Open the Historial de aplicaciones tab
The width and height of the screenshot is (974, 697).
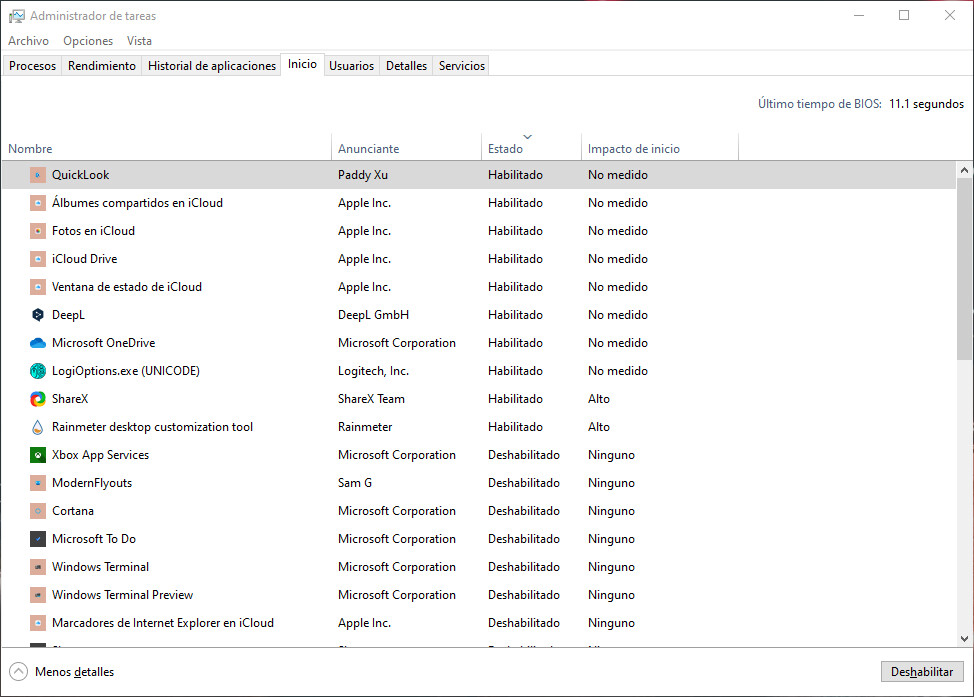(x=212, y=66)
